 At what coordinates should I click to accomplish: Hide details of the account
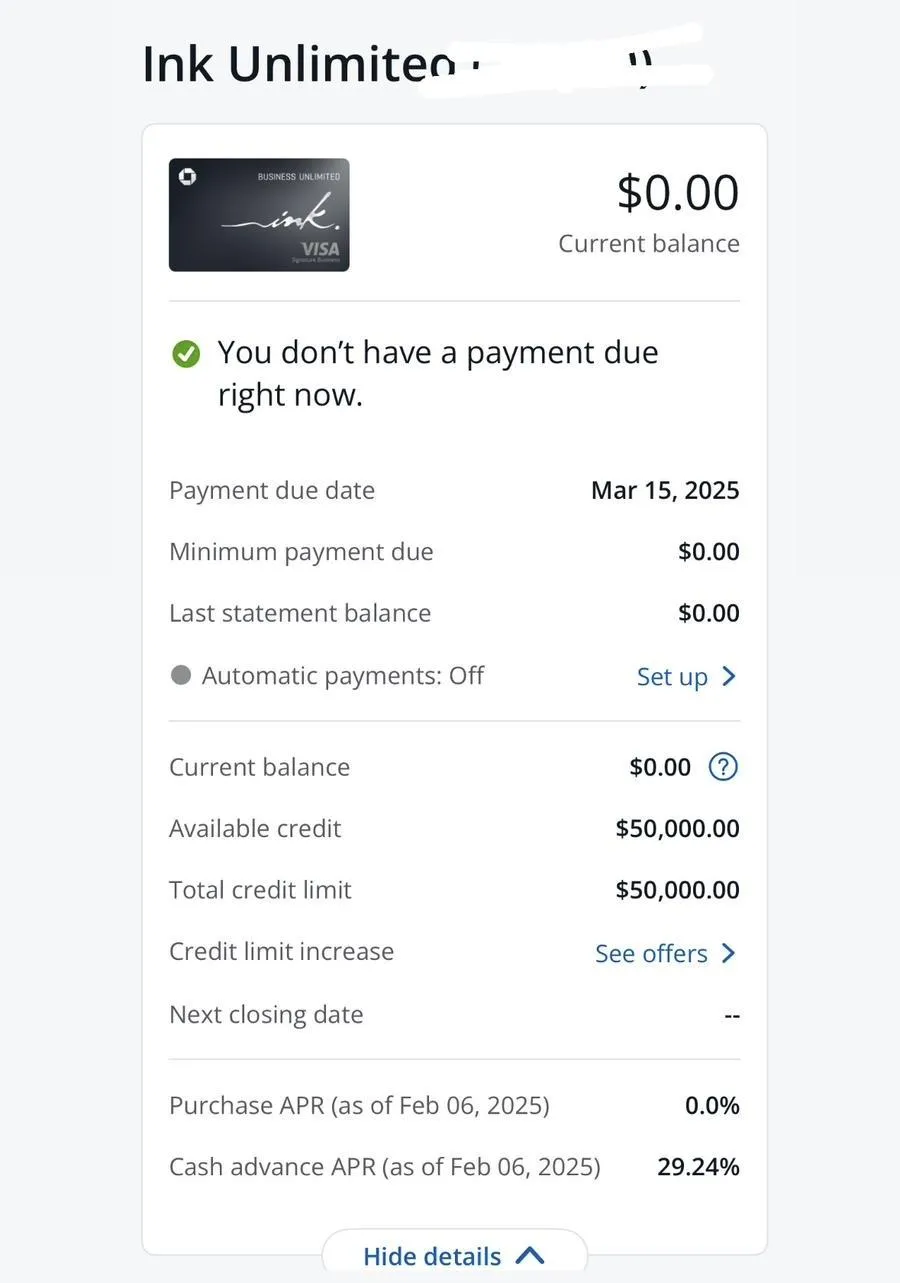[x=454, y=1256]
